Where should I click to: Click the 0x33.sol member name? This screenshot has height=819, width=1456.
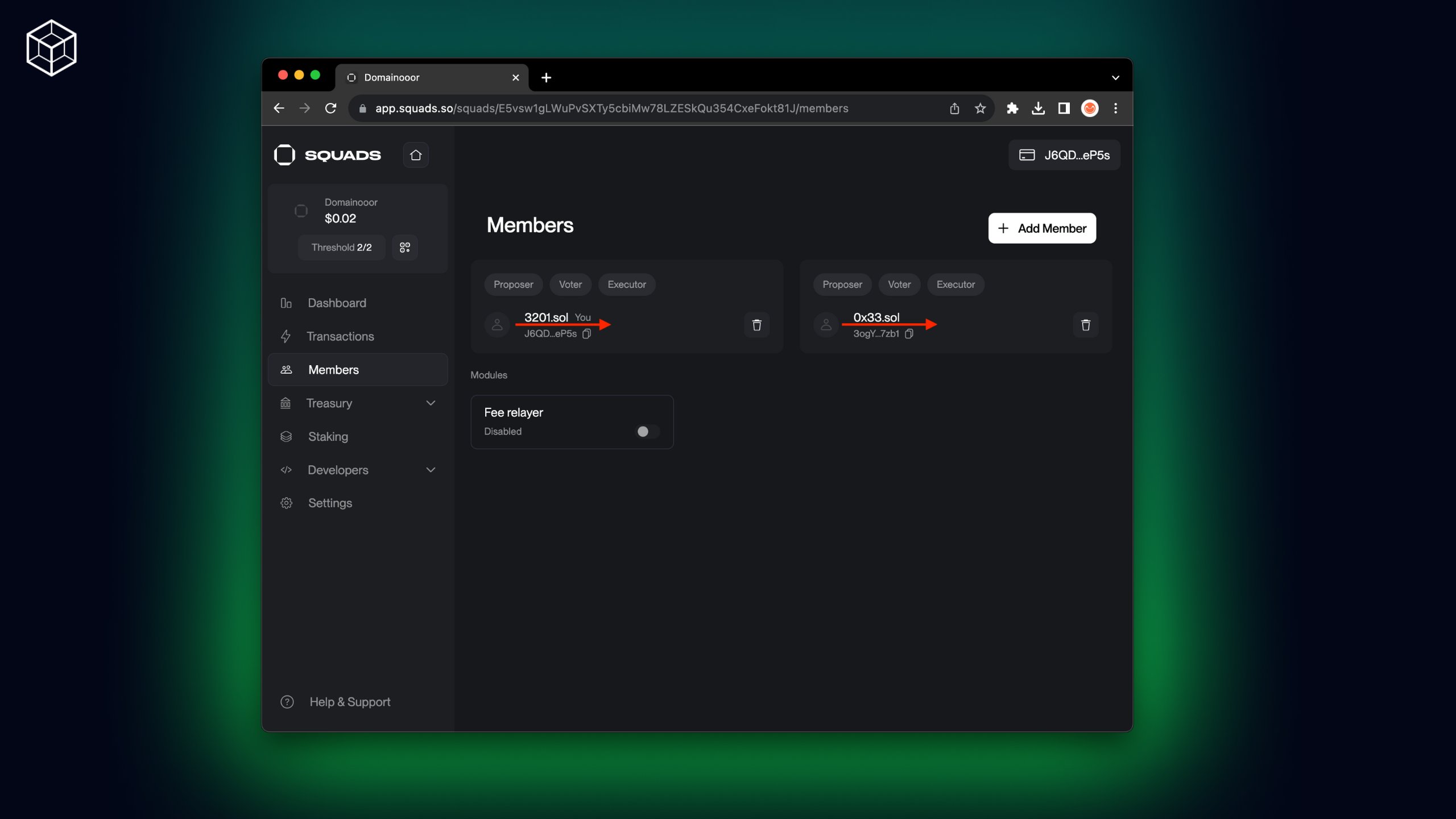876,317
